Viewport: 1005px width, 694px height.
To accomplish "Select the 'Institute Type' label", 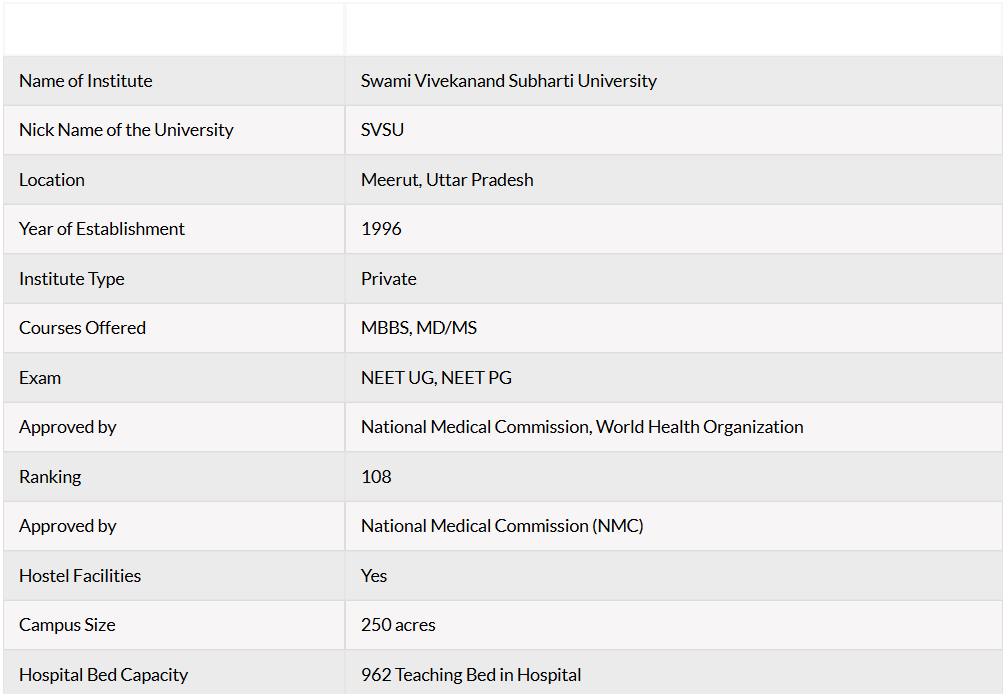I will 72,279.
